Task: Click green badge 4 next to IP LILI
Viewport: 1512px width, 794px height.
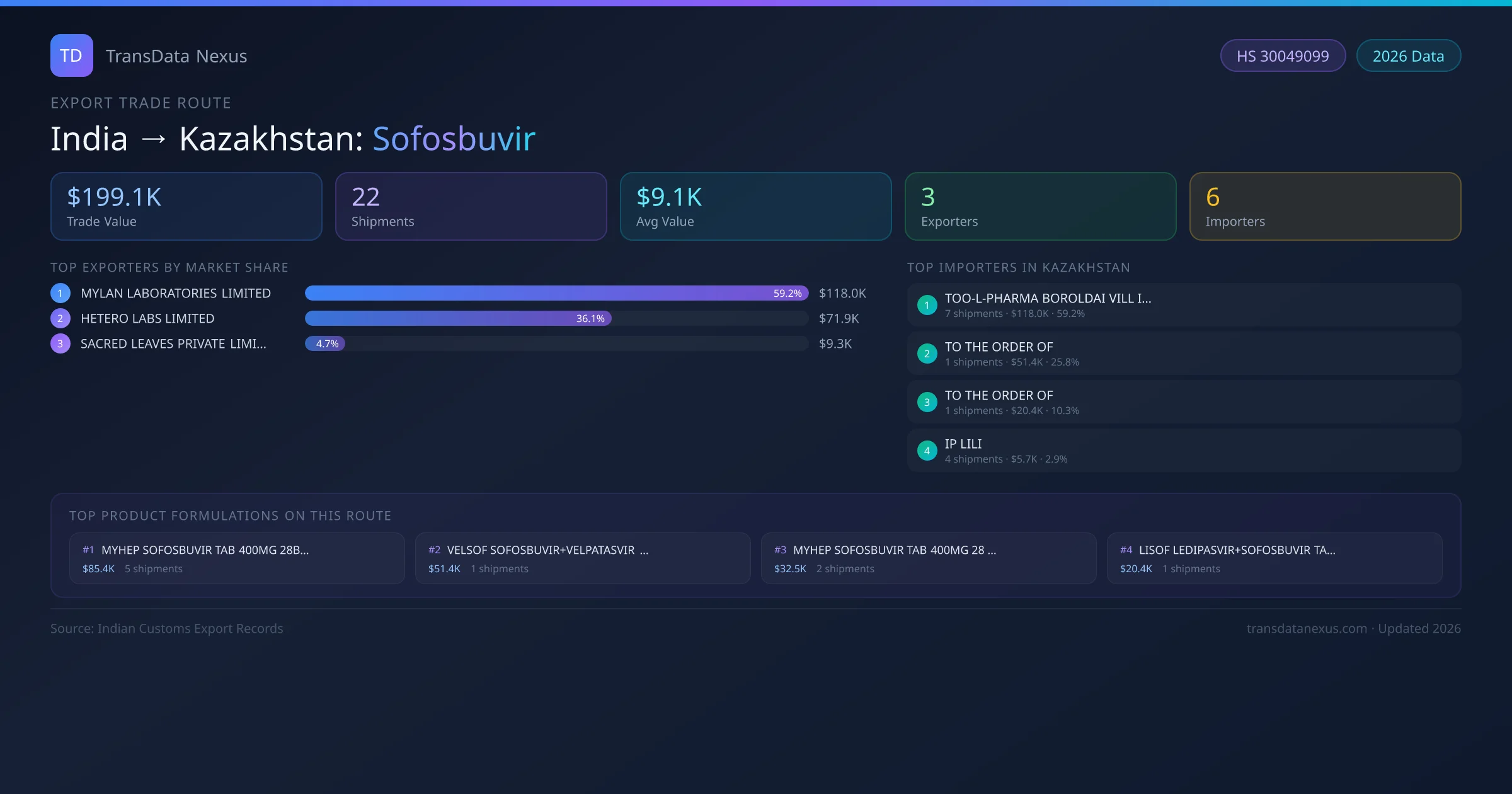Action: click(927, 451)
